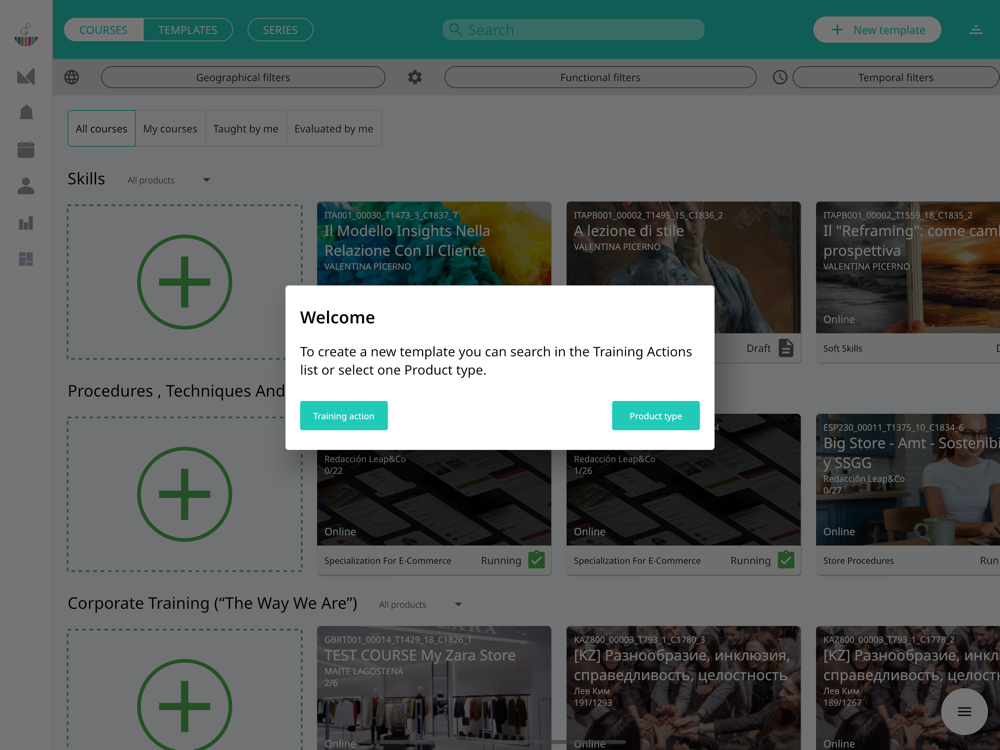Open the calendar icon in the sidebar
The image size is (1000, 750).
click(x=26, y=149)
